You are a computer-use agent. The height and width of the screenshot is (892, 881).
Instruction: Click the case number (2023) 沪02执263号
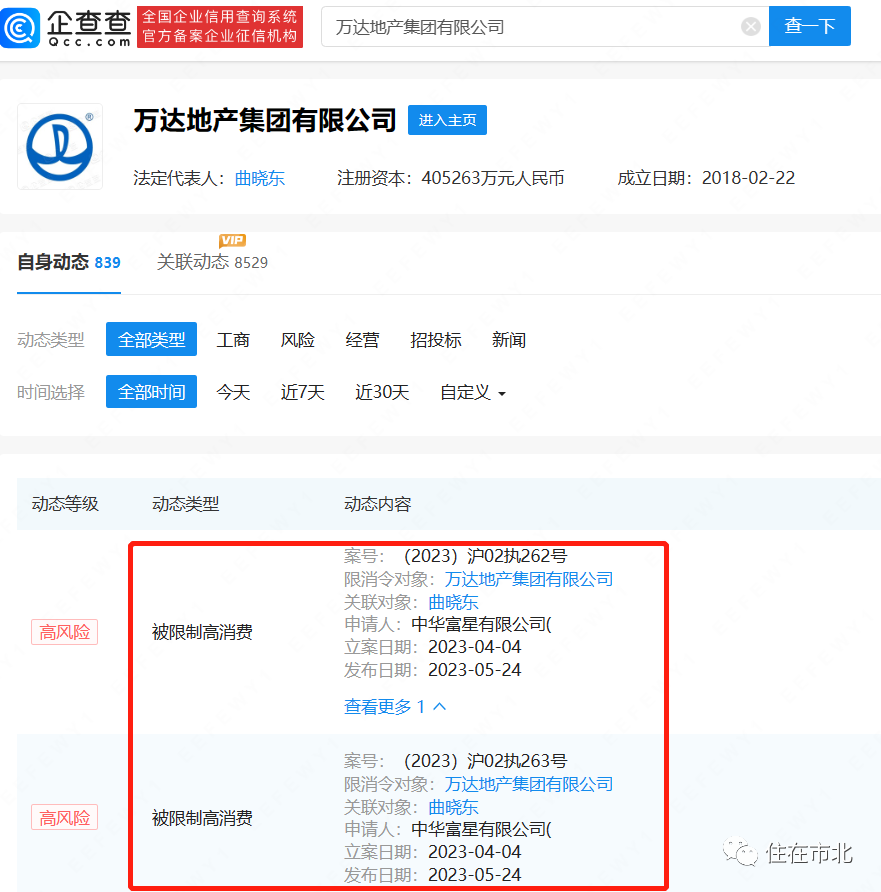[x=485, y=761]
